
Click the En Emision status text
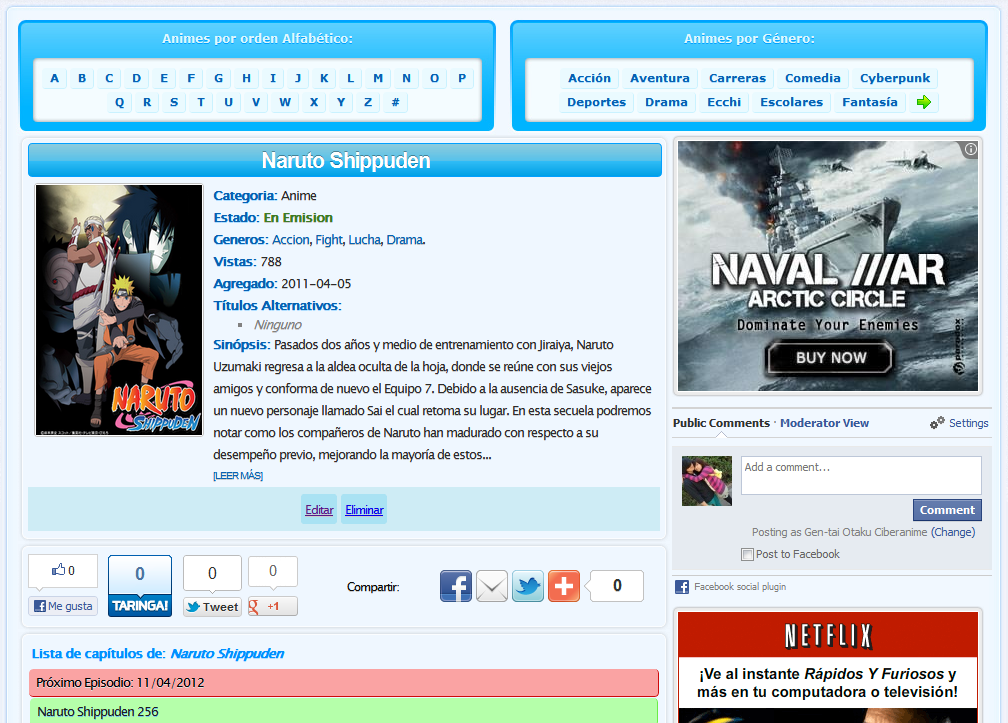tap(298, 217)
